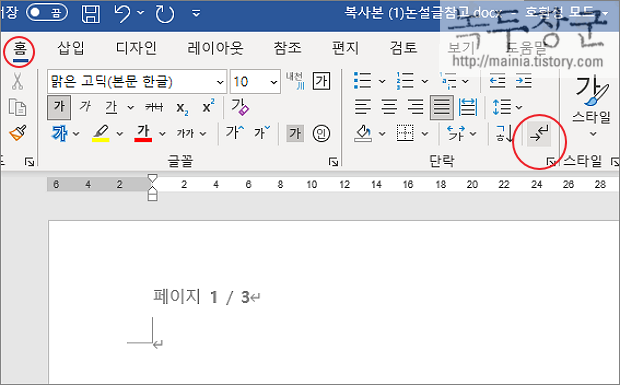The image size is (620, 385).
Task: Apply red font color
Action: (143, 133)
